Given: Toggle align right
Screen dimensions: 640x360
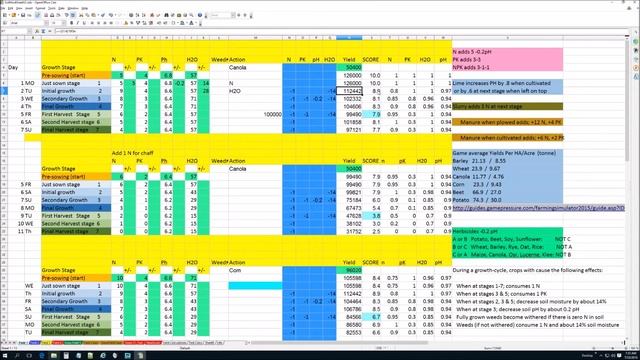Looking at the screenshot, I should click(104, 23).
